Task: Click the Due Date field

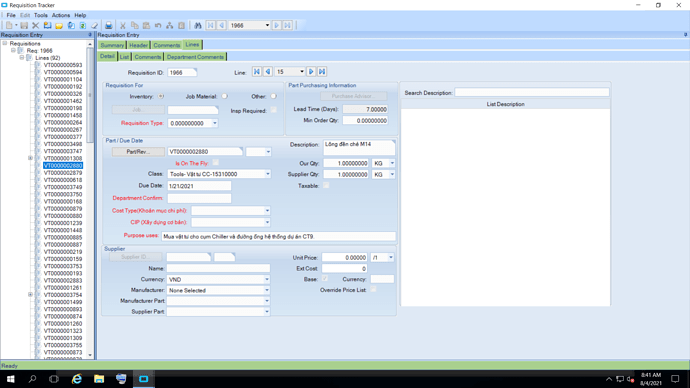Action: [x=199, y=186]
